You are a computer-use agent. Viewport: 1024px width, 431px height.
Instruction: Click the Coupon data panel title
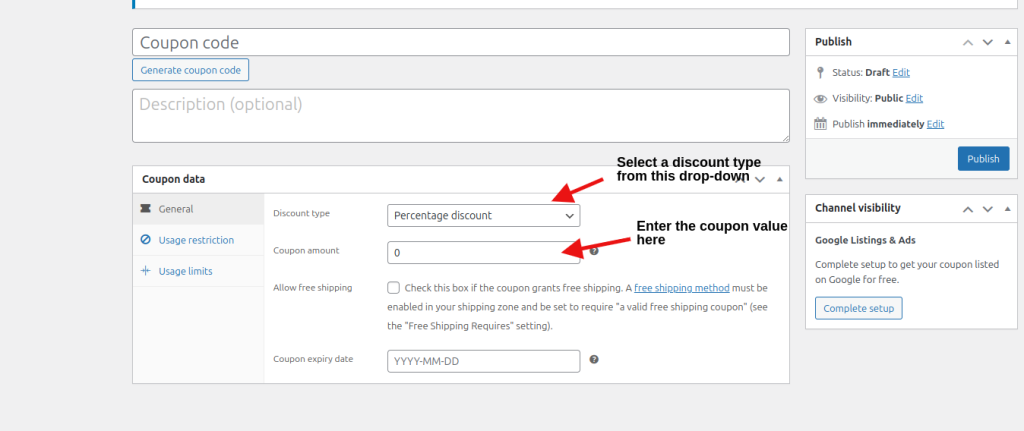tap(174, 180)
